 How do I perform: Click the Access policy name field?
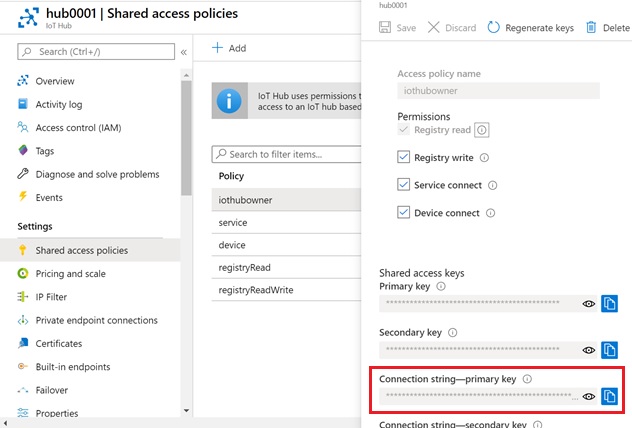click(498, 91)
